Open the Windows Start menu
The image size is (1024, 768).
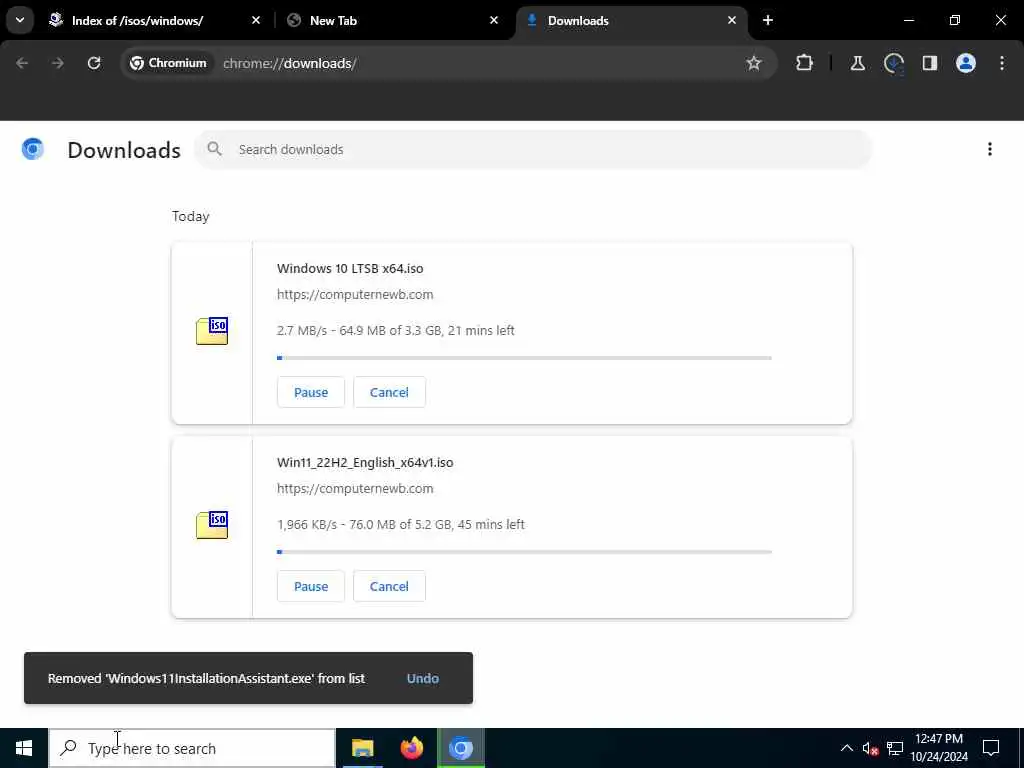click(x=24, y=748)
